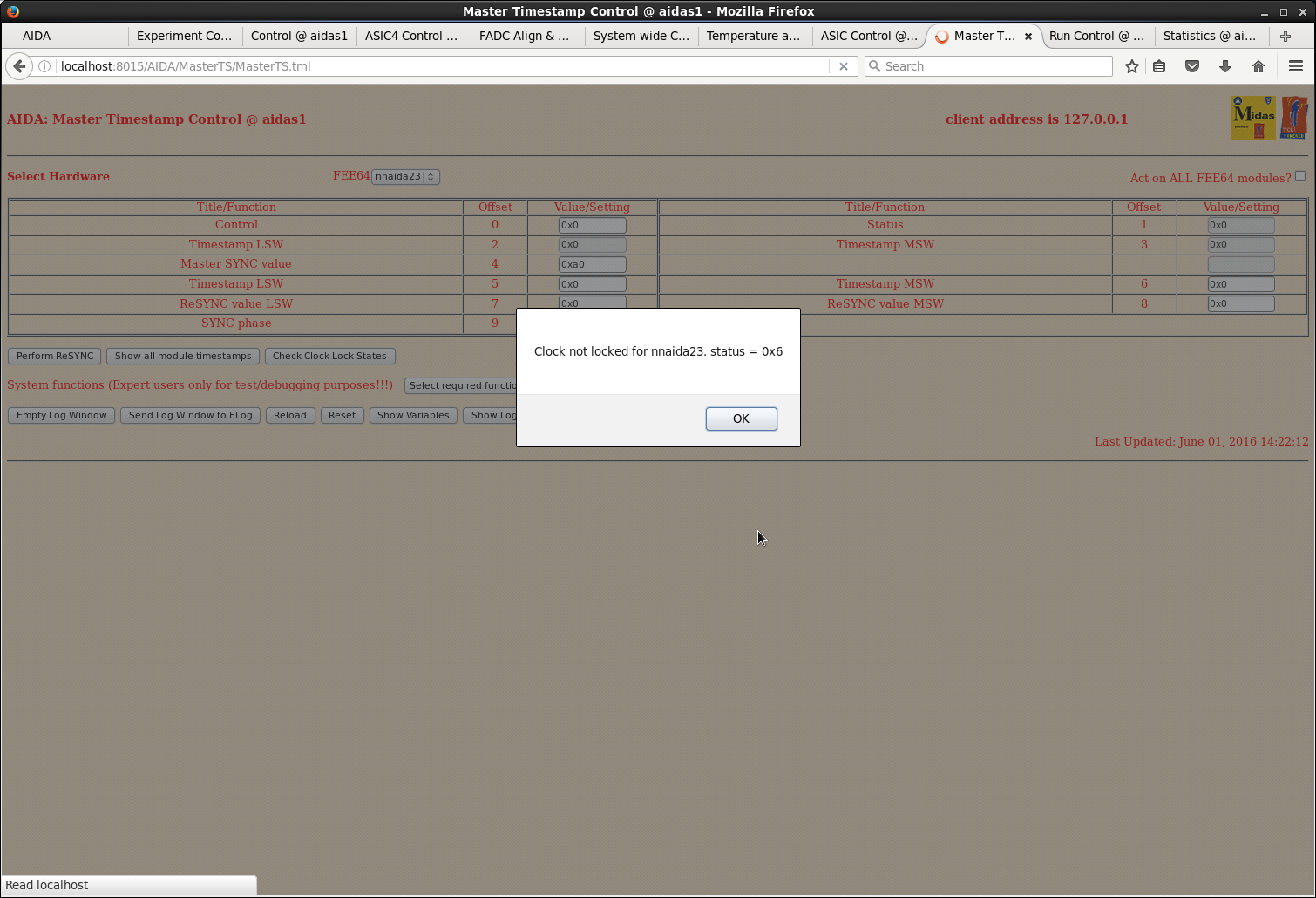Focus the Timestamp MSW offset 6 field

pos(1241,284)
